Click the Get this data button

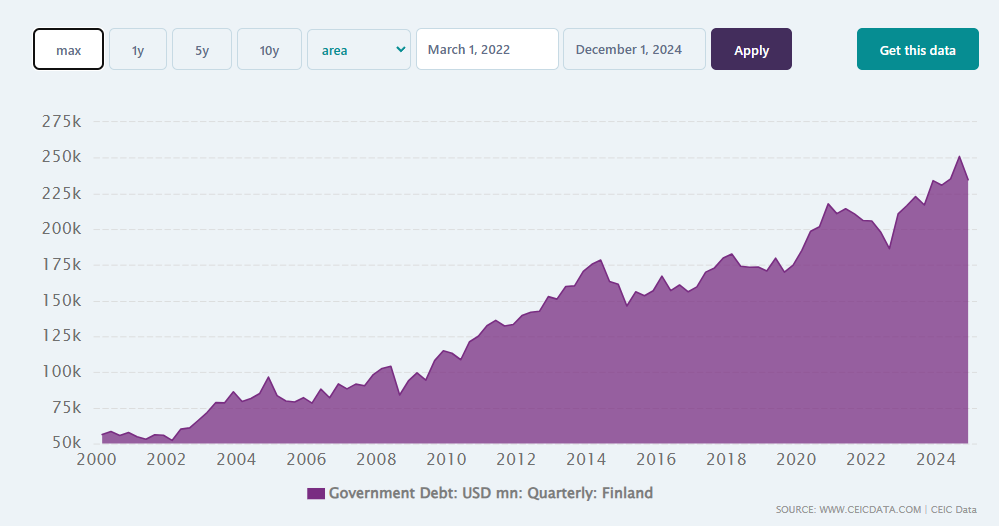coord(917,49)
